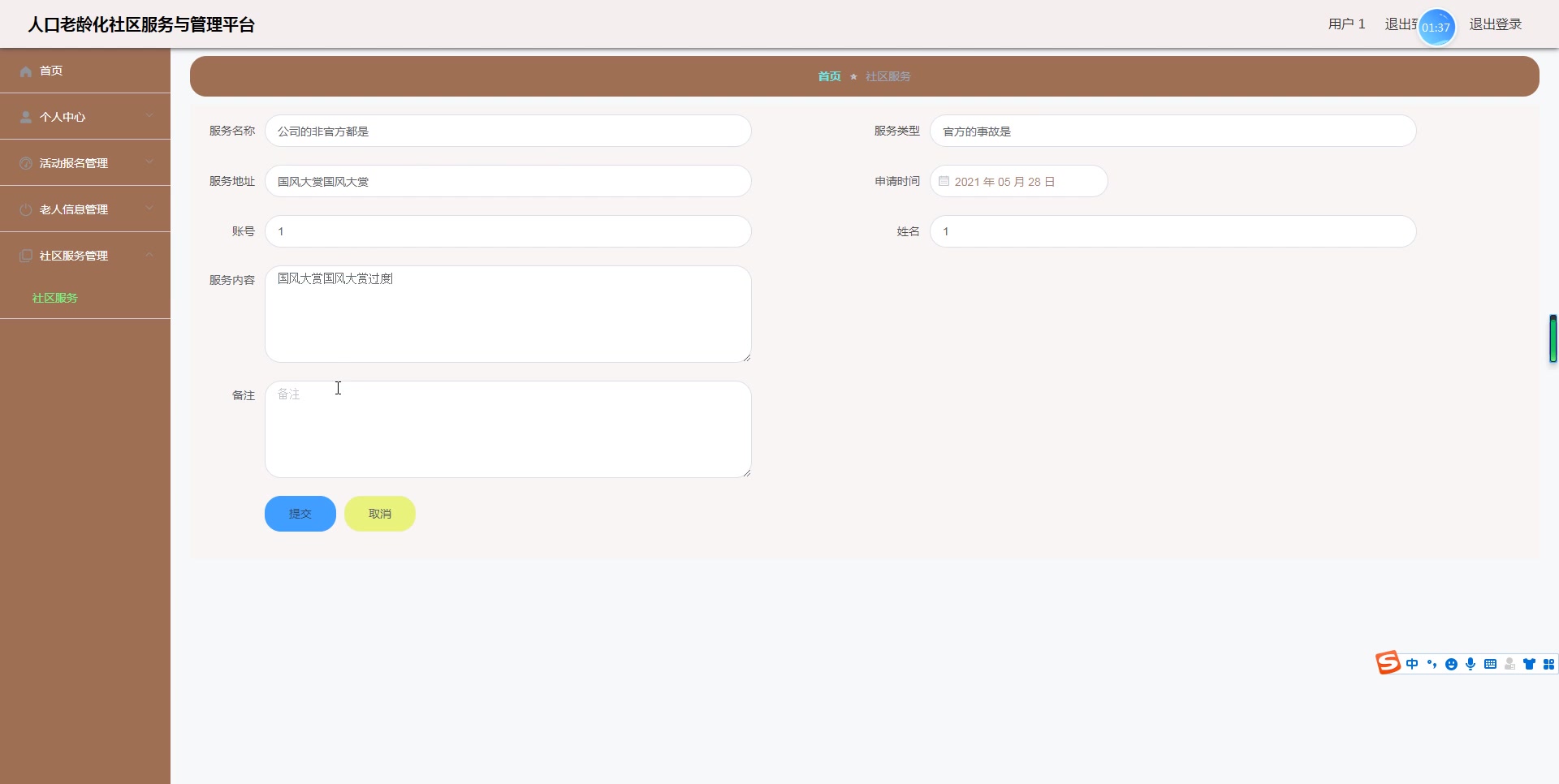The height and width of the screenshot is (784, 1559).
Task: Click the home icon beside 首页
Action: pos(25,71)
